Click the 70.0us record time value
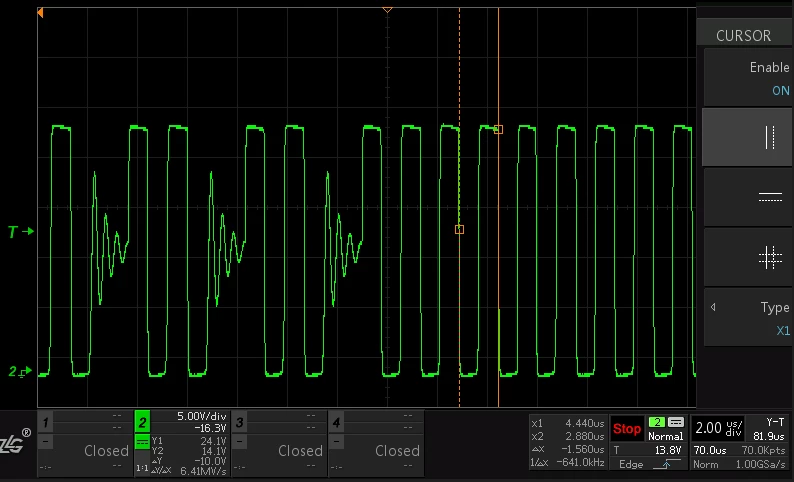 point(710,450)
